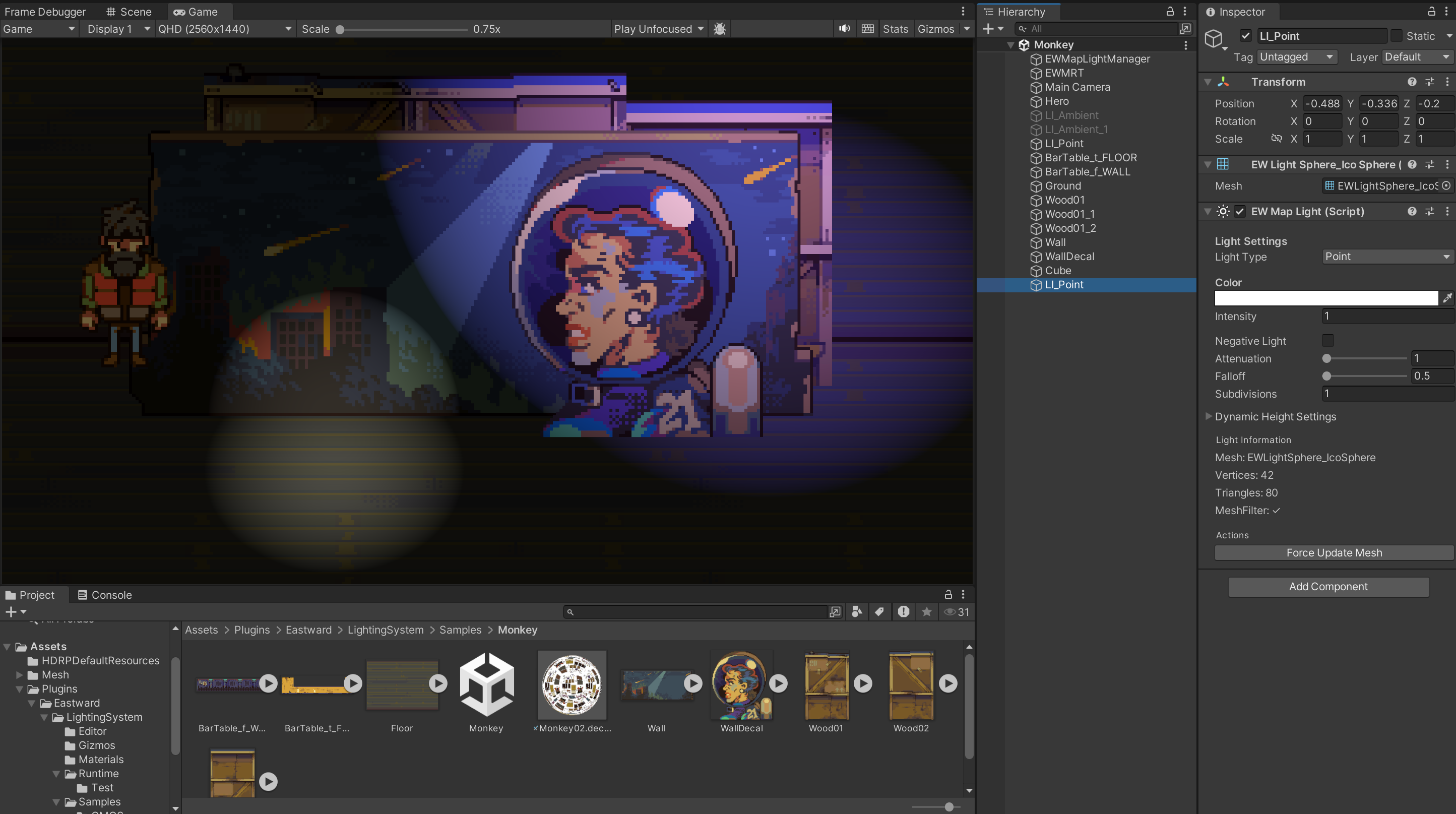Screen dimensions: 1456x814
Task: Mute audio with the speaker icon
Action: point(844,29)
